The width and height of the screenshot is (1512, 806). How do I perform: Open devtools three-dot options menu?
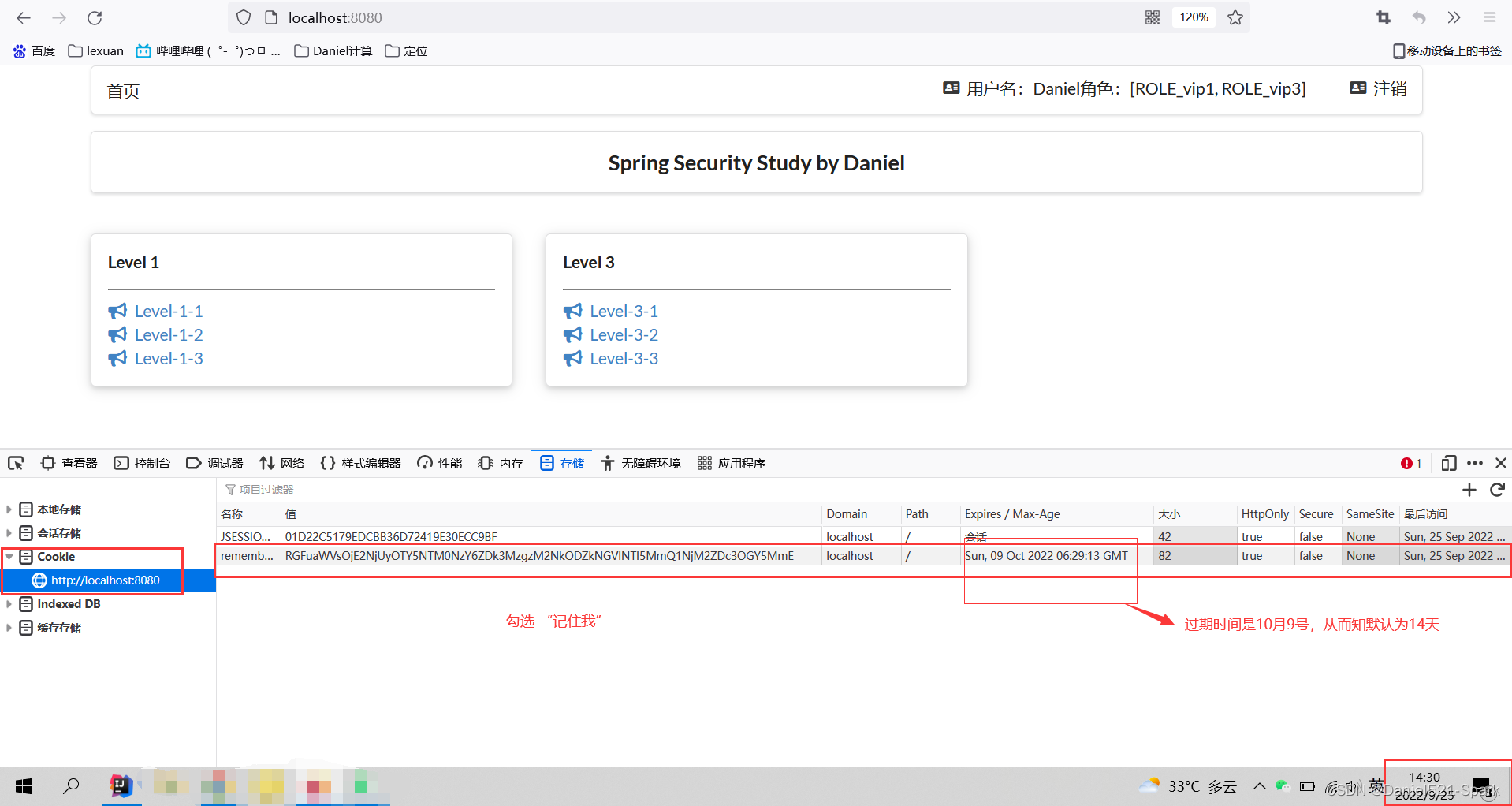point(1475,463)
